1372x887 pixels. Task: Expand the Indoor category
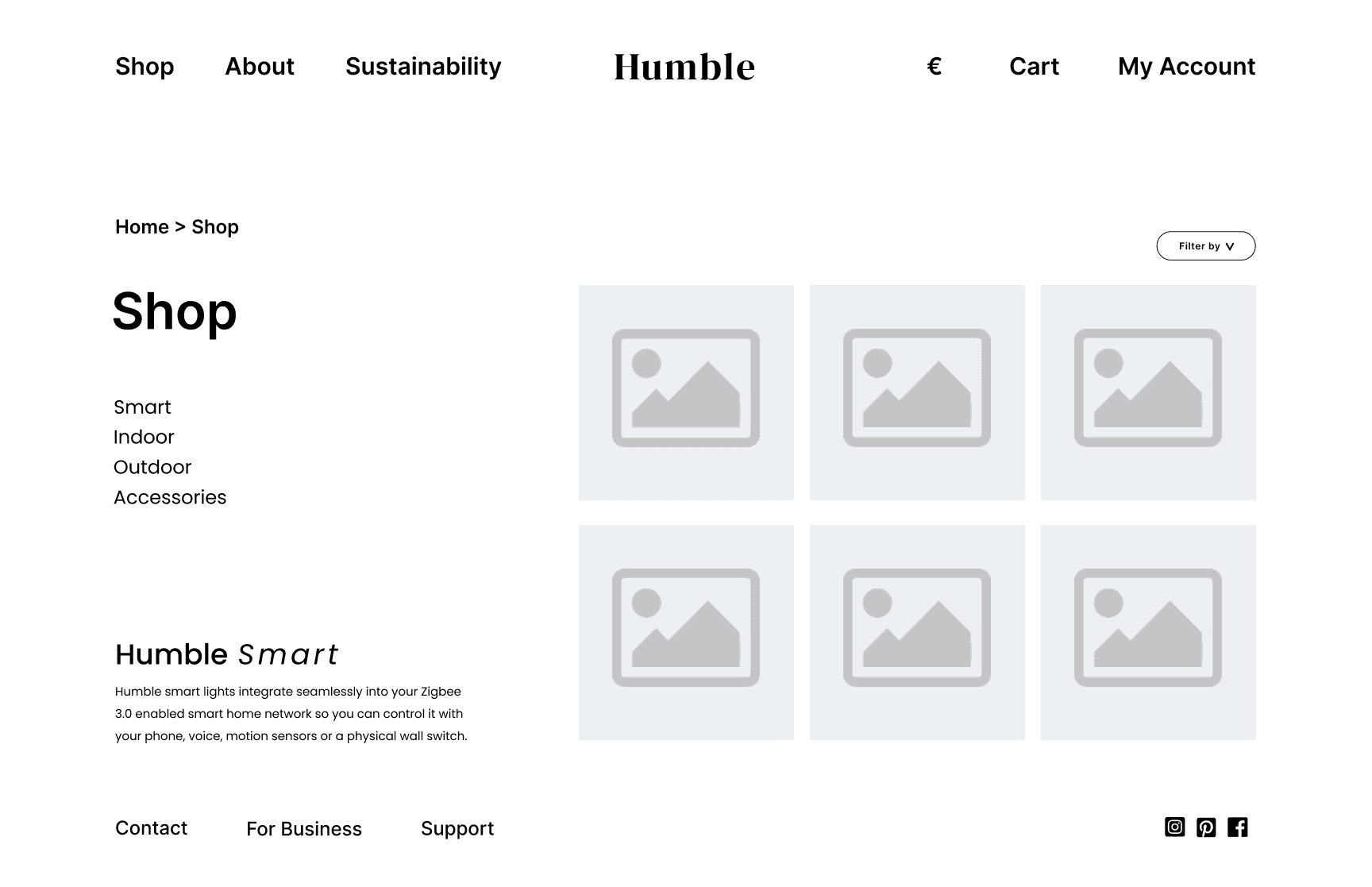[145, 437]
